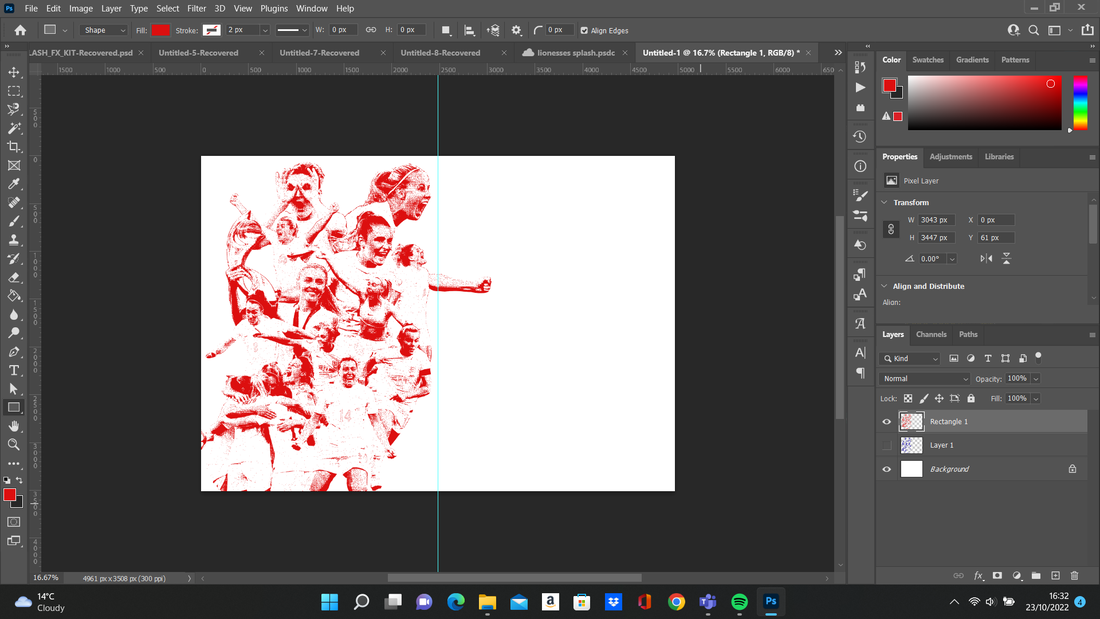Open the Shape tool mode dropdown
1100x619 pixels.
point(104,30)
